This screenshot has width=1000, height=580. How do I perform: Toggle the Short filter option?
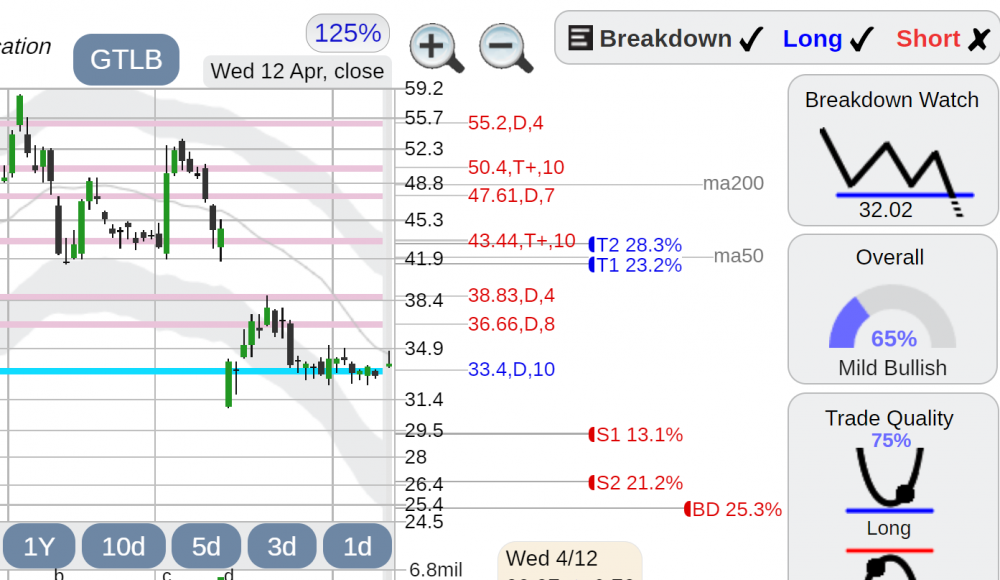point(943,39)
